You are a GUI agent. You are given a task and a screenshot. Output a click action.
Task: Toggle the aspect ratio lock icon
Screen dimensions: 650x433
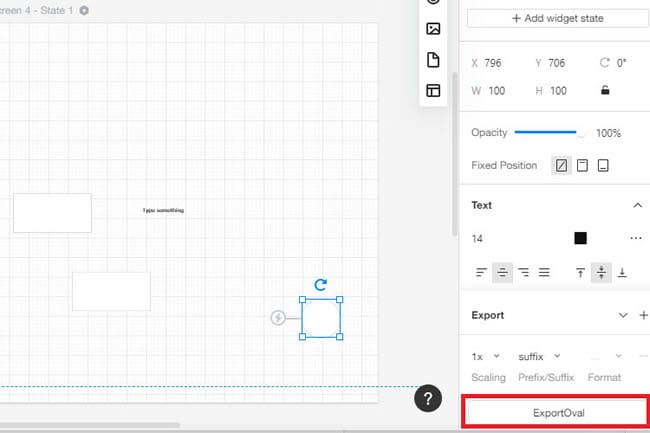click(x=605, y=90)
